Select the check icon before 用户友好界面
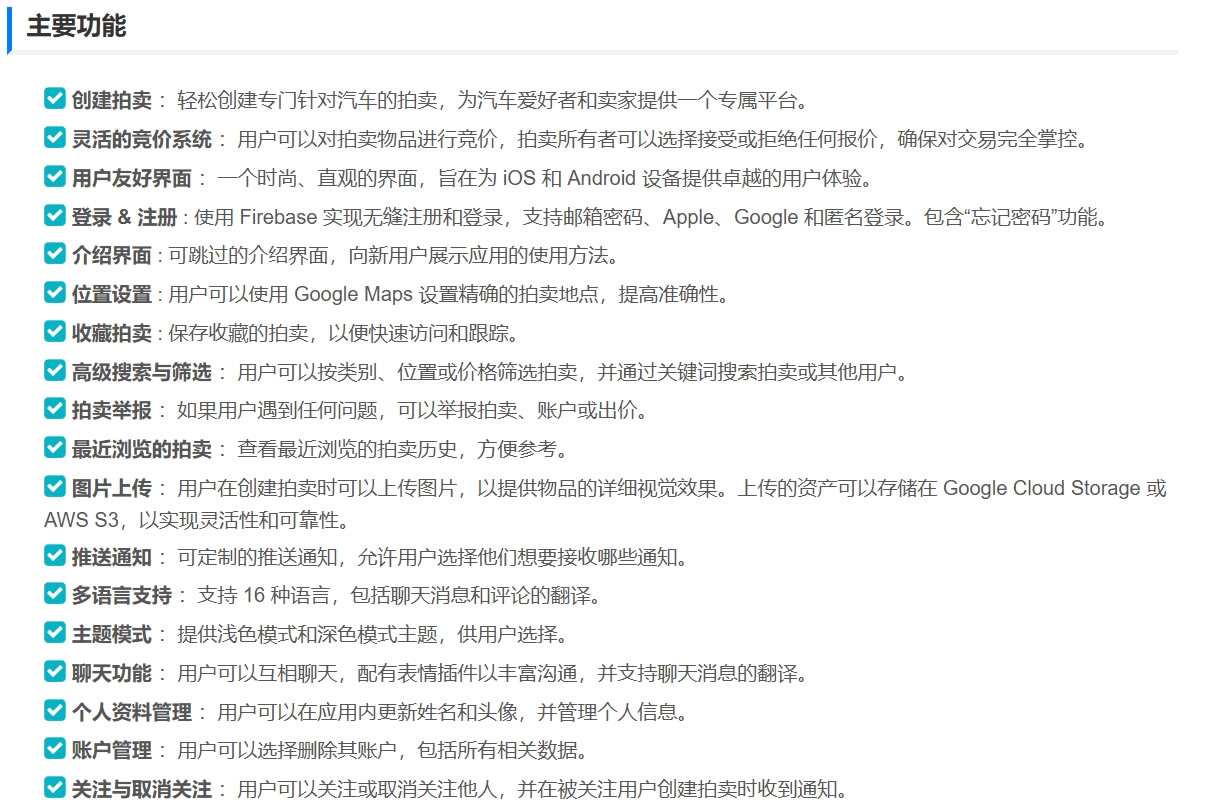 click(55, 176)
